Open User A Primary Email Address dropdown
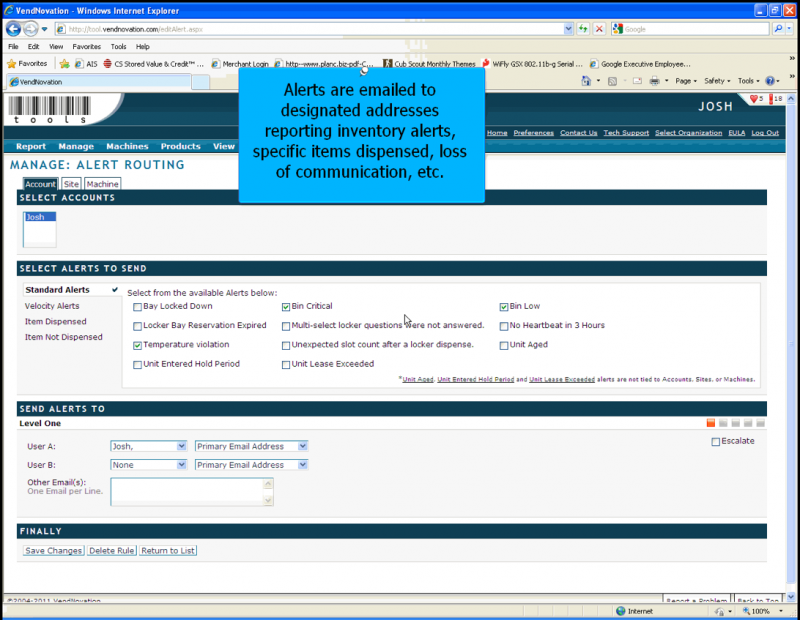Image resolution: width=800 pixels, height=620 pixels. click(252, 446)
